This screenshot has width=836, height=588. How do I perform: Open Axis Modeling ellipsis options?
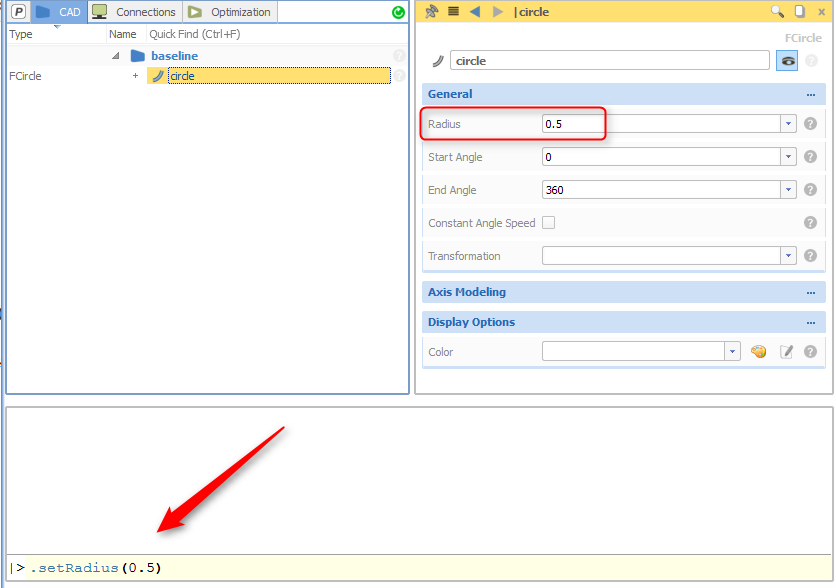[x=811, y=293]
